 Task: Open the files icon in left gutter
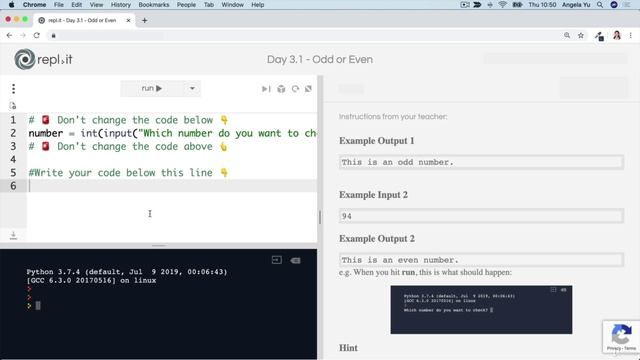coord(13,106)
